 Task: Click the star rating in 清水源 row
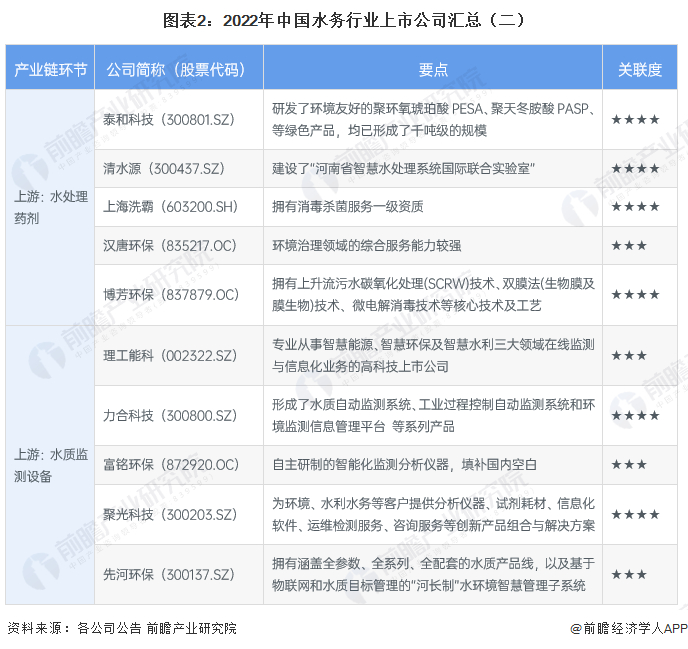tap(635, 169)
